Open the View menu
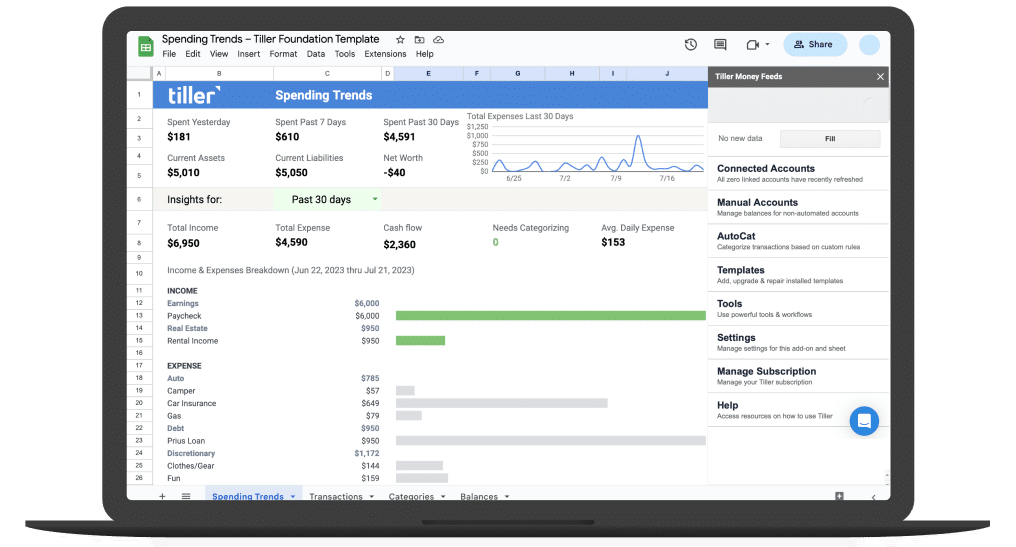Image resolution: width=1016 pixels, height=547 pixels. click(218, 54)
